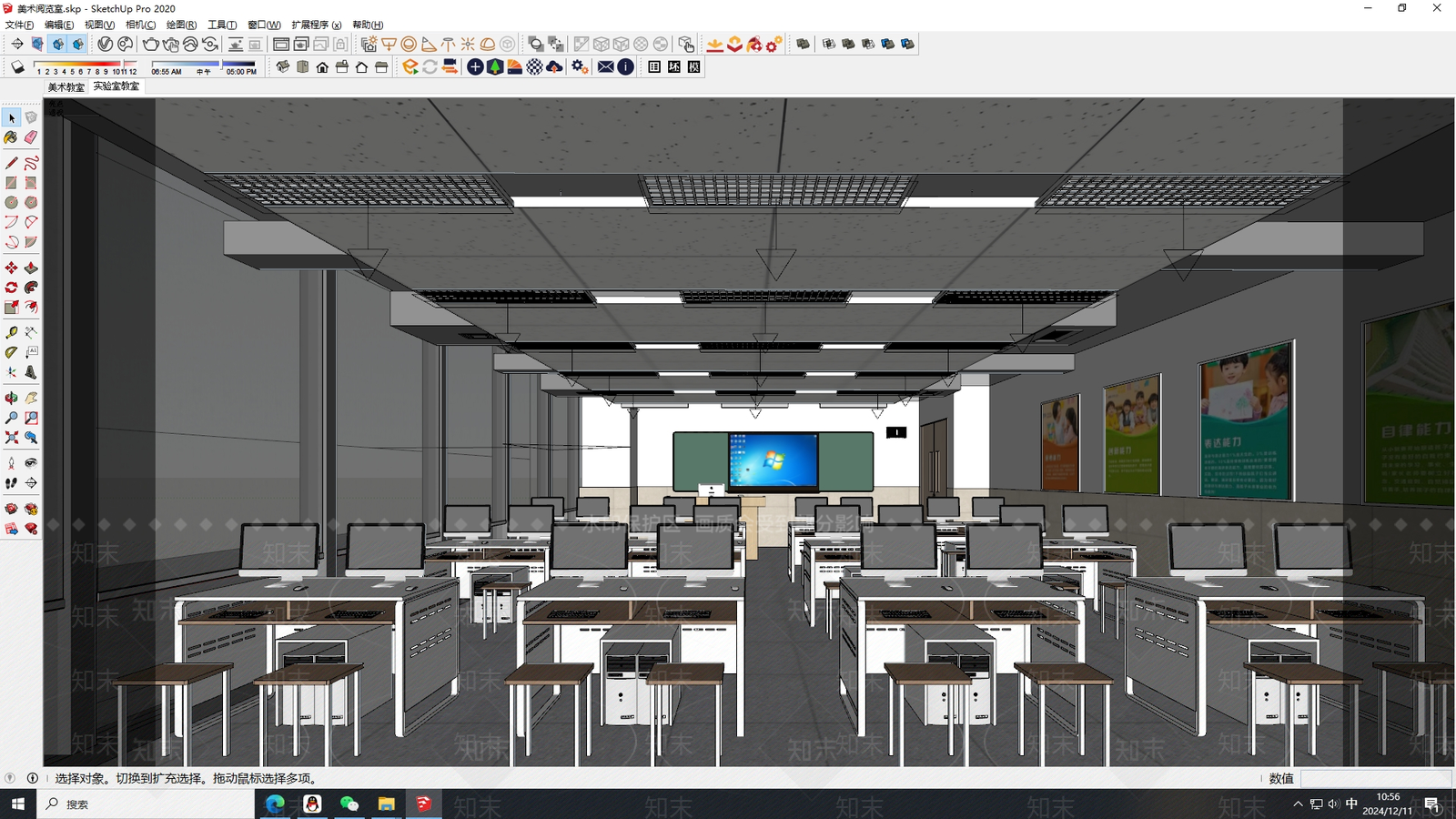Image resolution: width=1456 pixels, height=819 pixels.
Task: Activate the Move tool
Action: pos(11,268)
